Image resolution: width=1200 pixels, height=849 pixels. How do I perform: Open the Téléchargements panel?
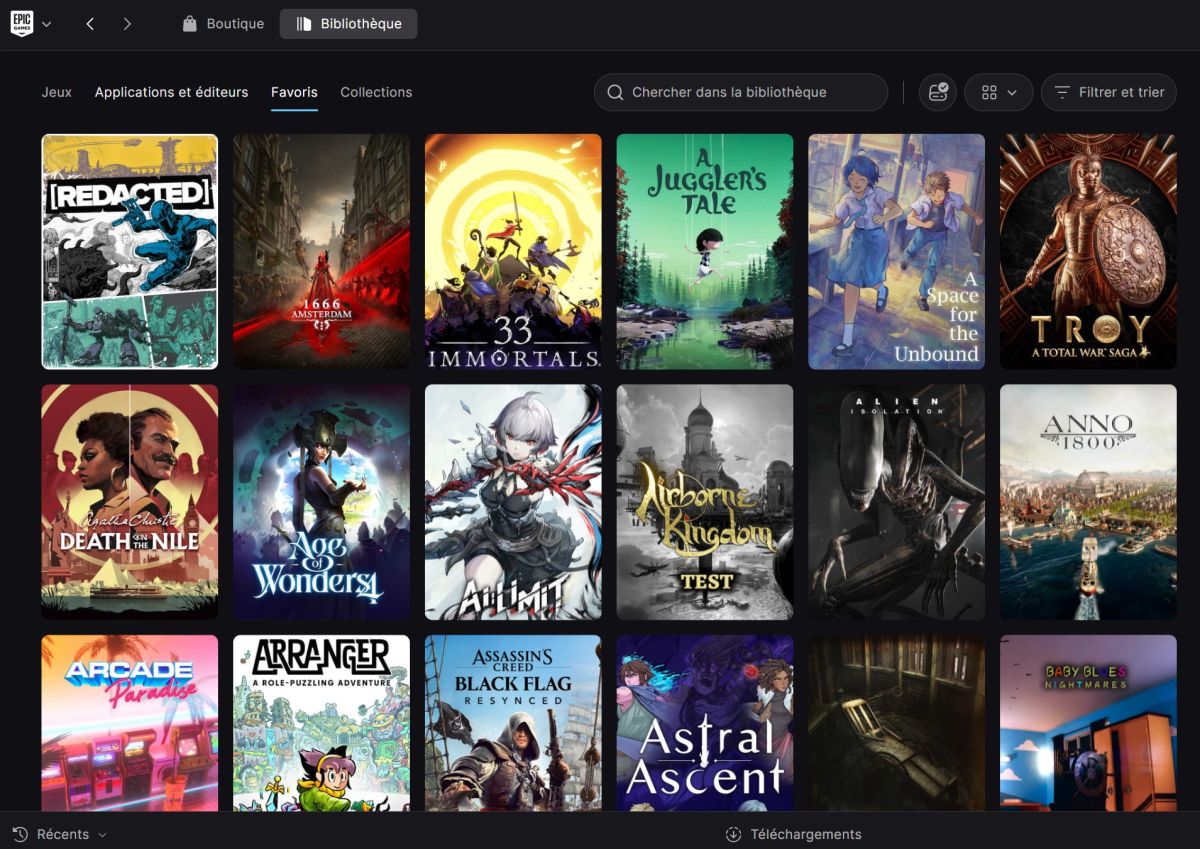click(x=793, y=834)
